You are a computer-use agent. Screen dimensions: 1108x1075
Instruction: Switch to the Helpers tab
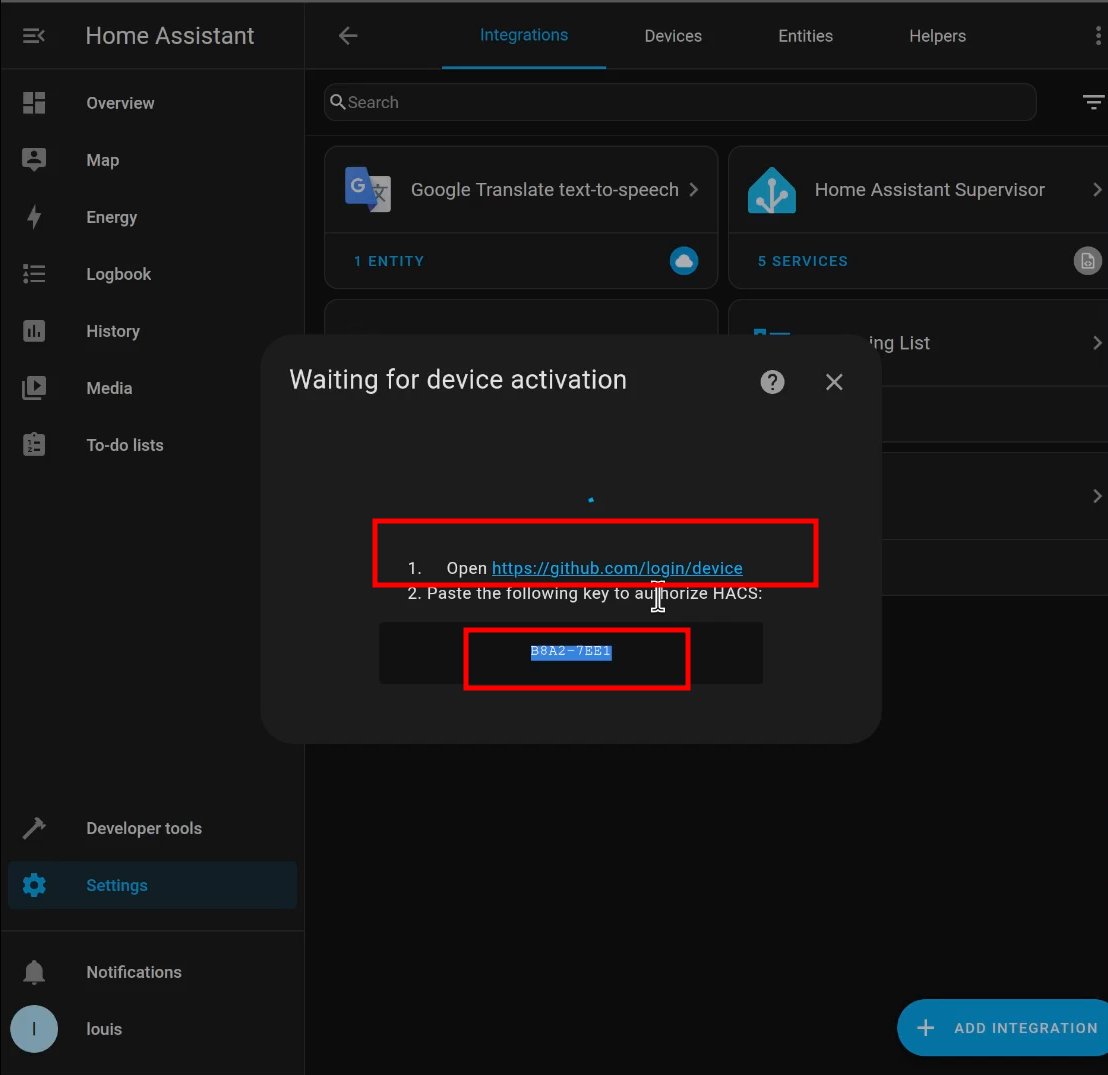click(937, 36)
